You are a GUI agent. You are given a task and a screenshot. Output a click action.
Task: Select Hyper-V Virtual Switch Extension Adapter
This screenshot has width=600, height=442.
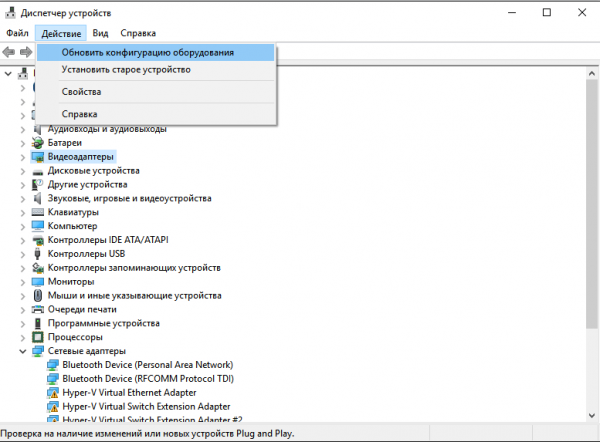point(146,406)
